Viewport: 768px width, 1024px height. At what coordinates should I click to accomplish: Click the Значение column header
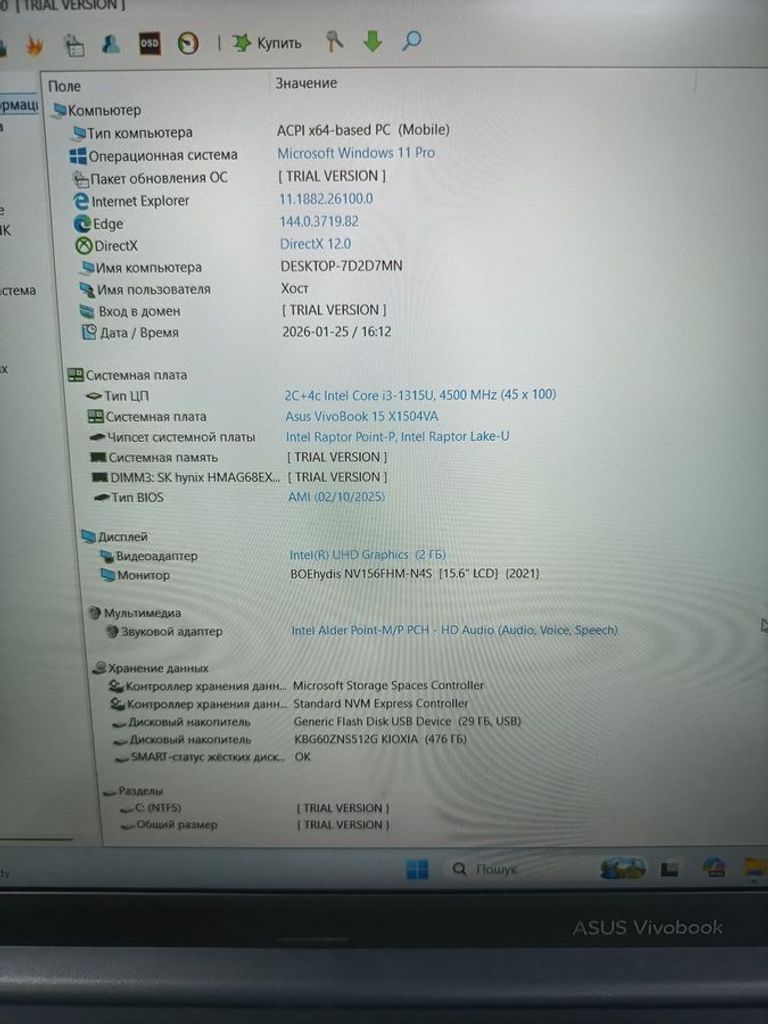coord(306,83)
